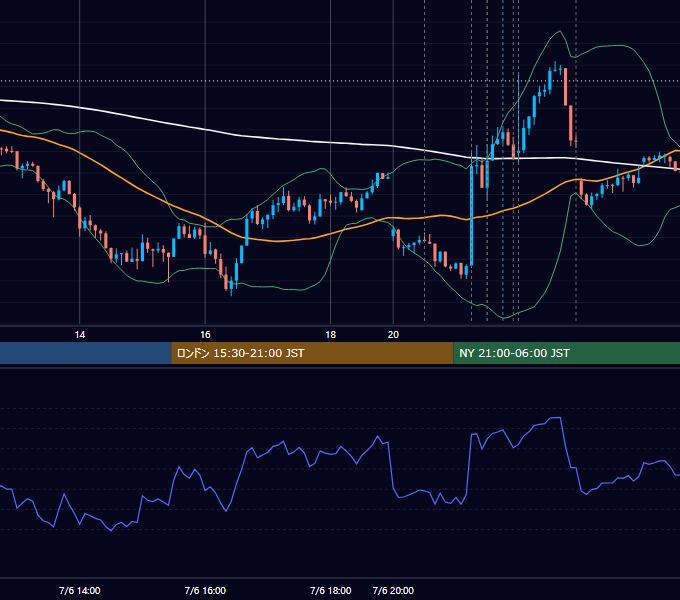680x600 pixels.
Task: Click the 7/6 14:00 date label
Action: point(80,590)
